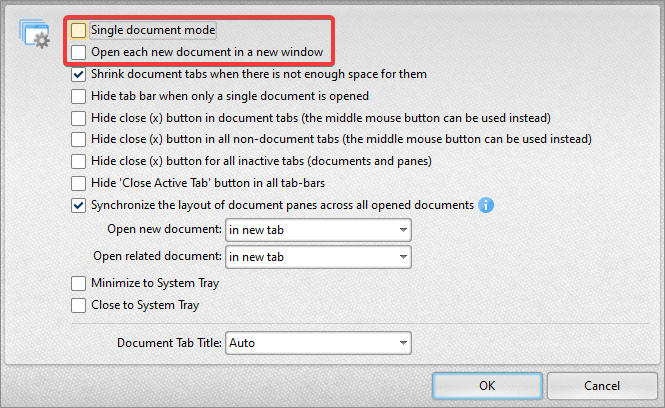Check Open each new document in a new window

pyautogui.click(x=78, y=52)
